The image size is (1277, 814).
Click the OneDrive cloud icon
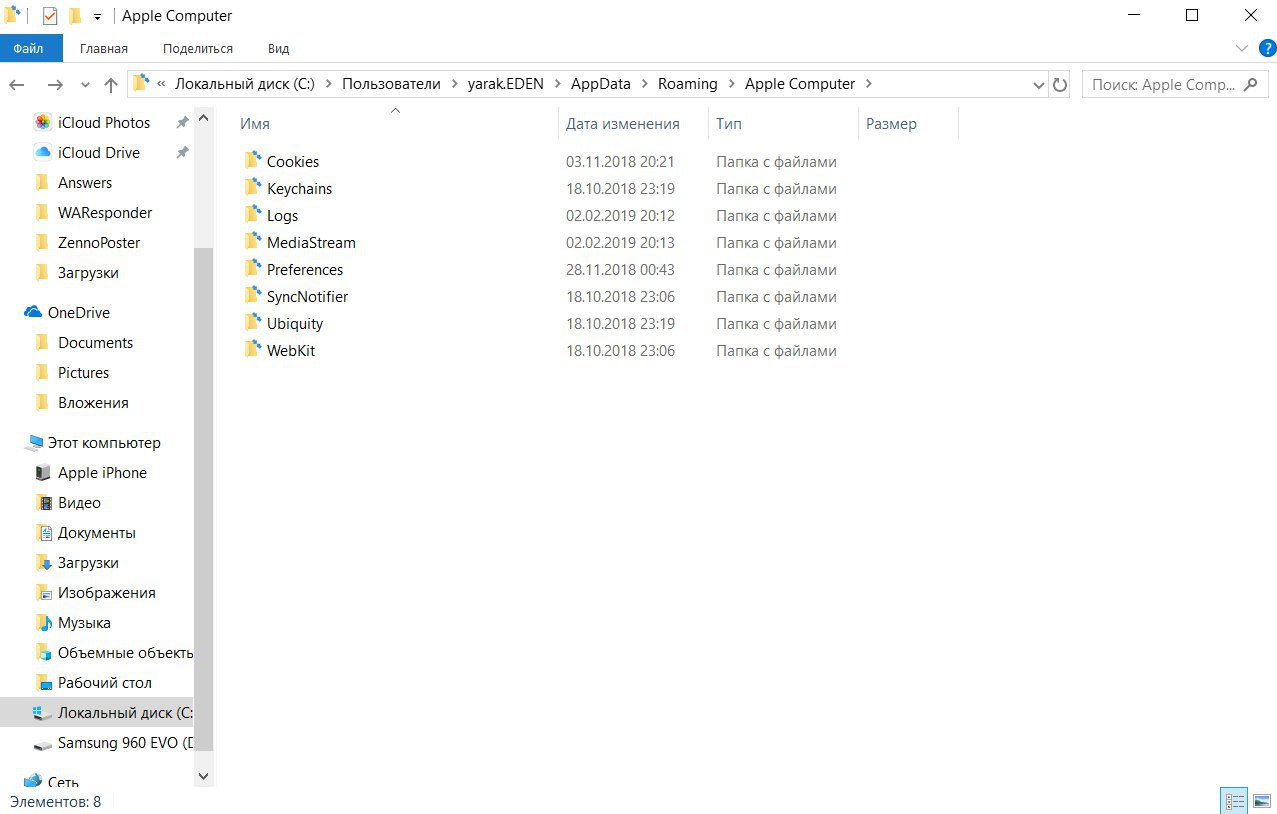click(x=33, y=312)
